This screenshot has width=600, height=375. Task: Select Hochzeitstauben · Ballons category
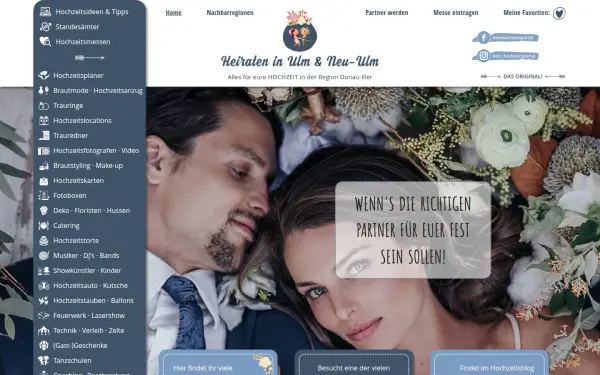coord(93,300)
